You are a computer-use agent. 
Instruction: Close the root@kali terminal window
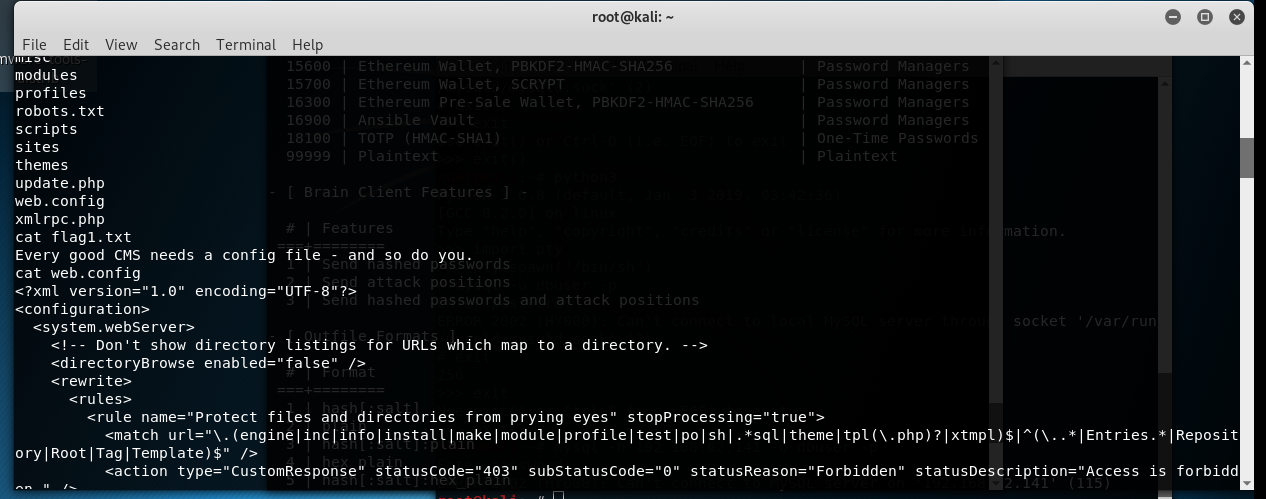(1239, 17)
